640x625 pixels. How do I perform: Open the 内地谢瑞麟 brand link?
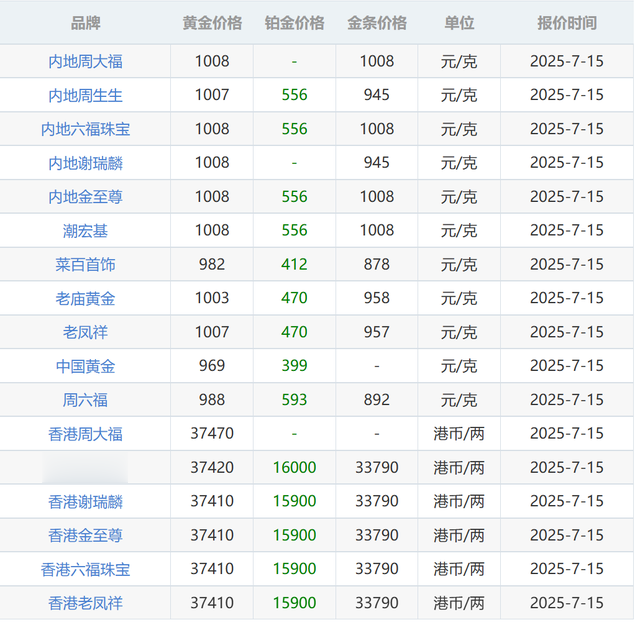[x=86, y=163]
